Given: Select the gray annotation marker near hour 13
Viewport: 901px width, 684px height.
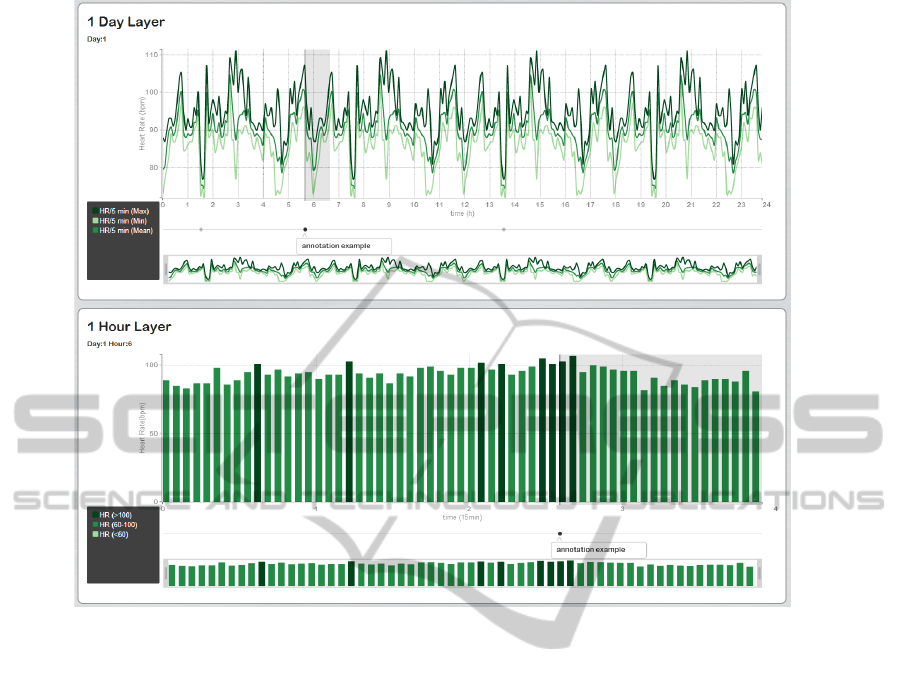Looking at the screenshot, I should click(x=504, y=229).
